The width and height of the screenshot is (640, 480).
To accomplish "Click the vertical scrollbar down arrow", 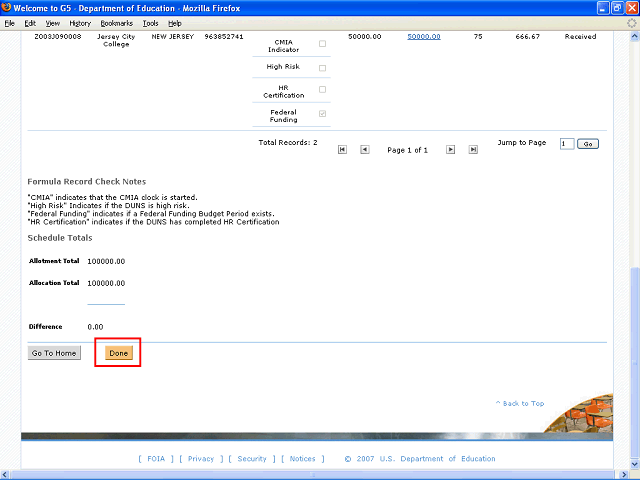I will pyautogui.click(x=635, y=464).
